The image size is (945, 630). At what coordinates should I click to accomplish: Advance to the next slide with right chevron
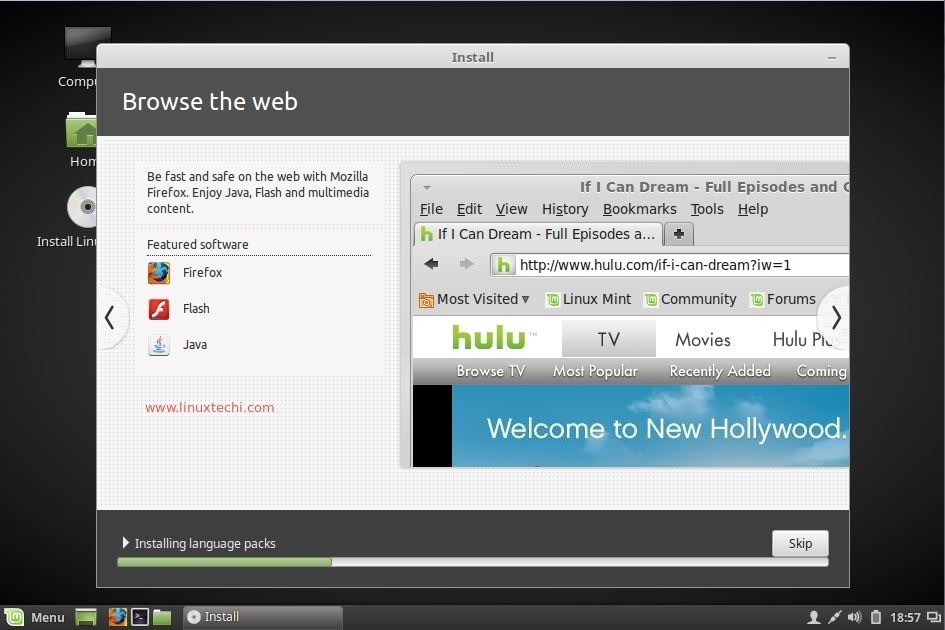835,318
